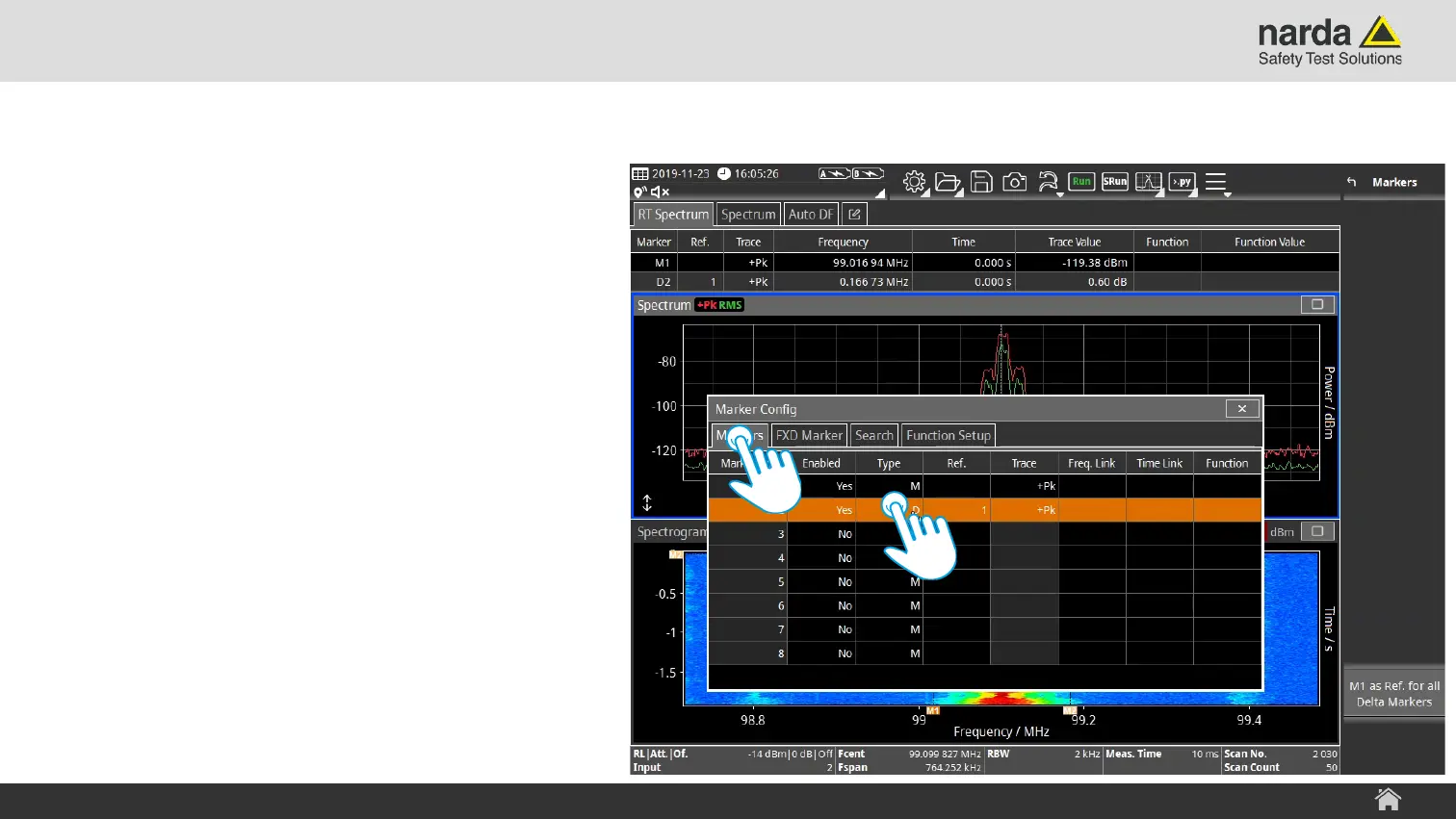Click the green Run icon
This screenshot has height=819, width=1456.
[x=1081, y=181]
